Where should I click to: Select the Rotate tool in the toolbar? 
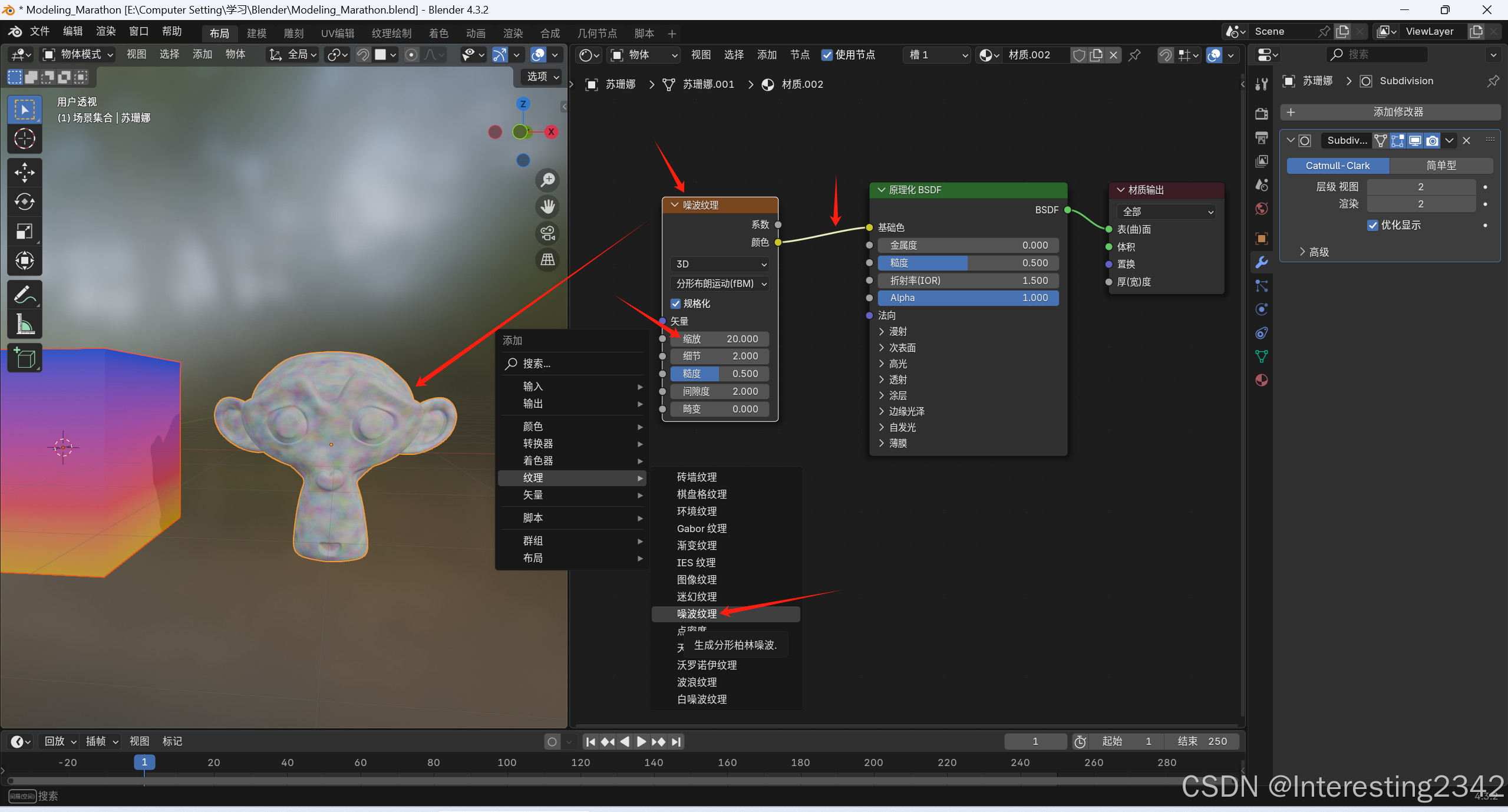click(24, 202)
